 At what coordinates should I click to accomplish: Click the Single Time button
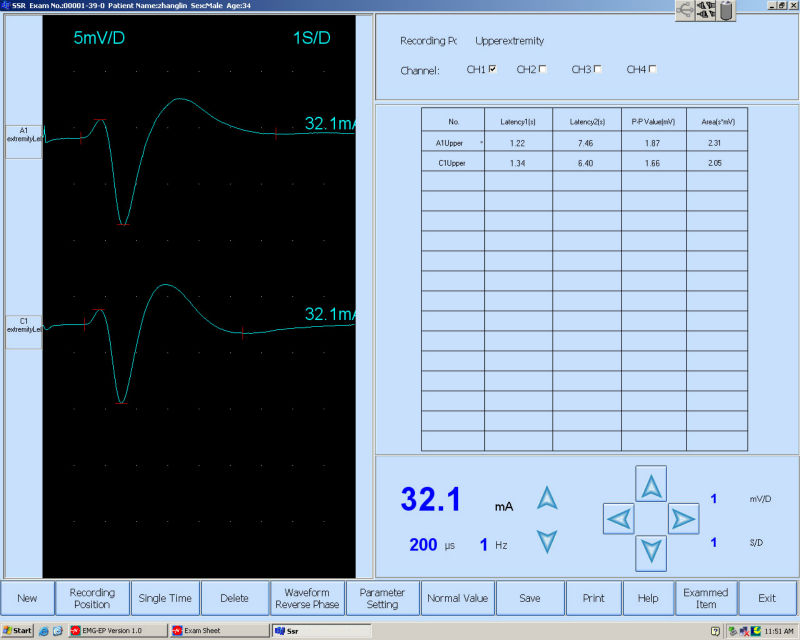coord(165,598)
